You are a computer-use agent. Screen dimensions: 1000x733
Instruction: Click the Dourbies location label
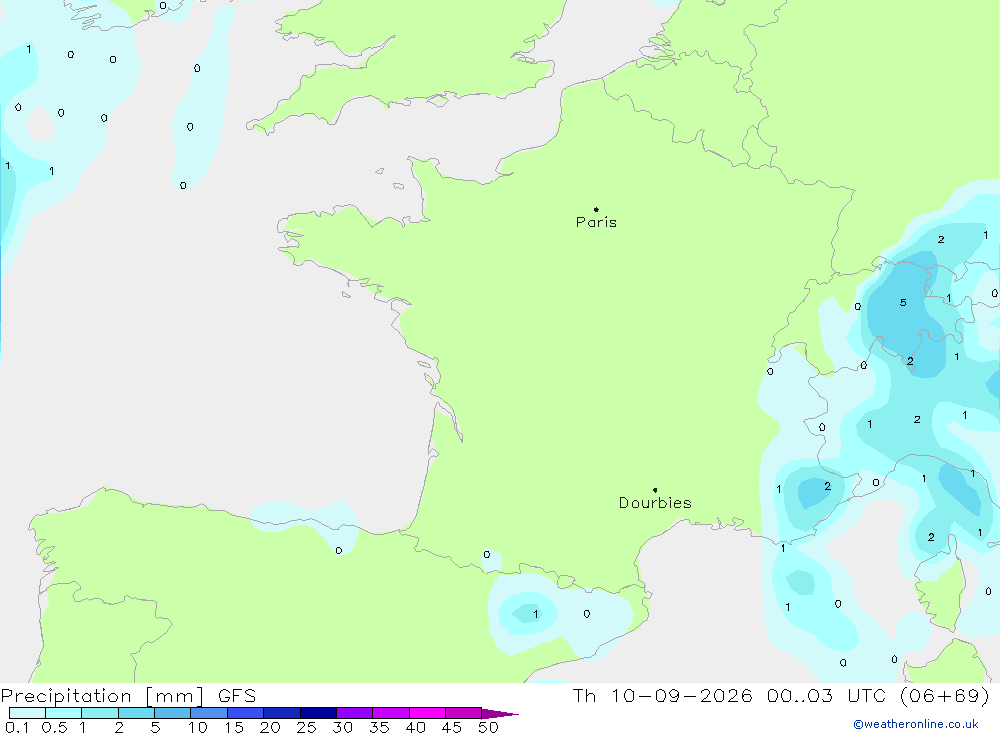coord(655,503)
